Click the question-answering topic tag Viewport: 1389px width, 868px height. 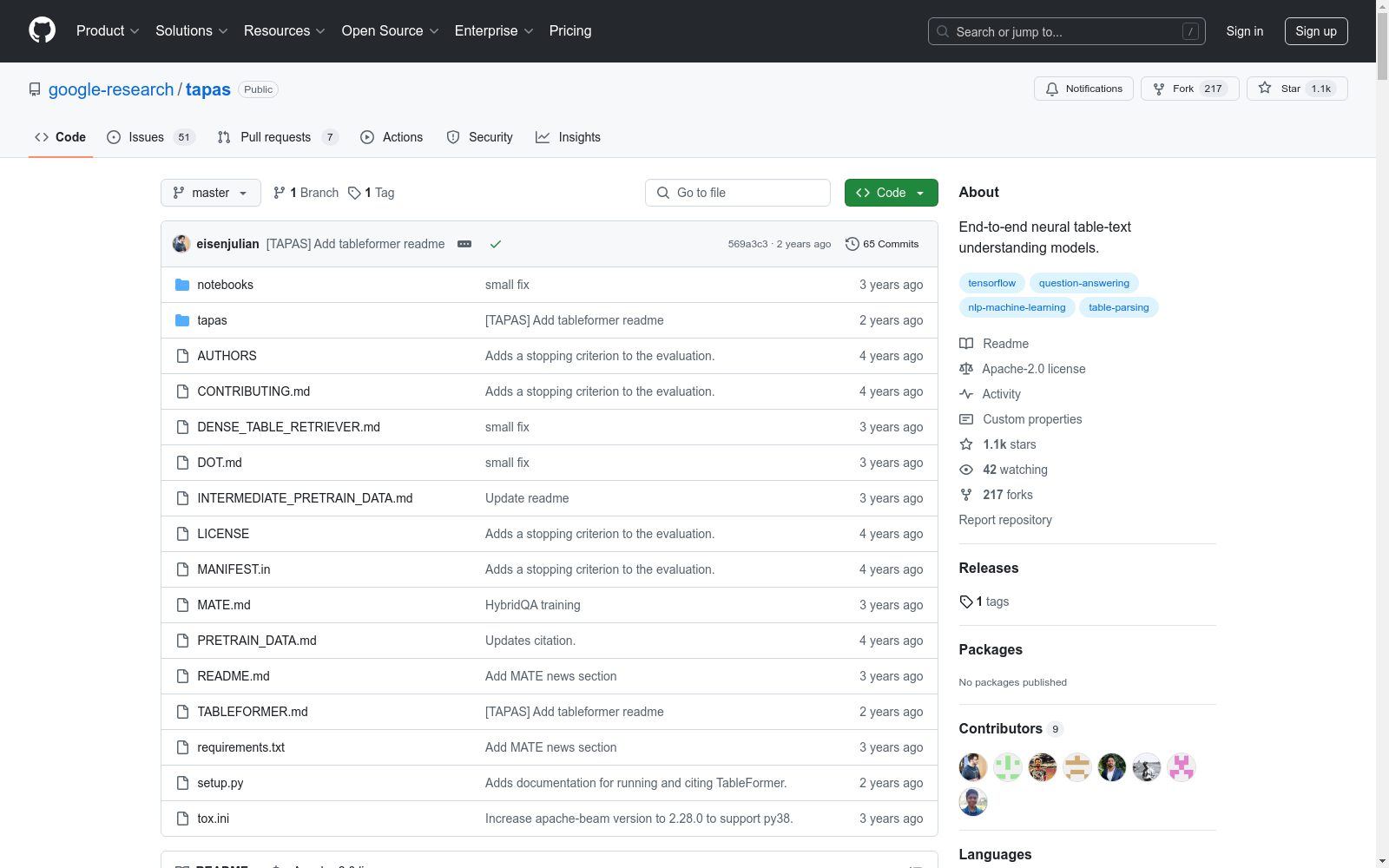click(1084, 283)
